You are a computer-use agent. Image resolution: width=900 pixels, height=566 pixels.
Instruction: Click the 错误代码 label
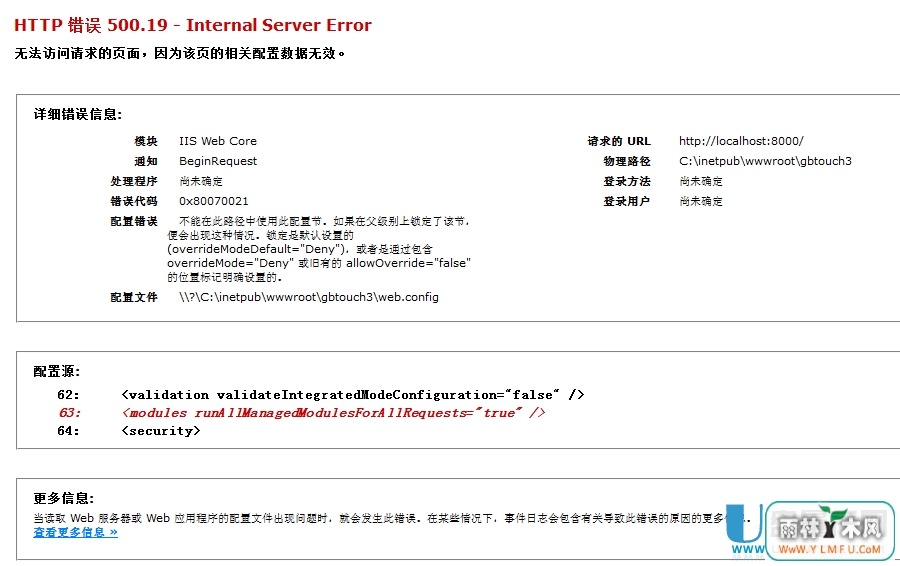pos(134,201)
